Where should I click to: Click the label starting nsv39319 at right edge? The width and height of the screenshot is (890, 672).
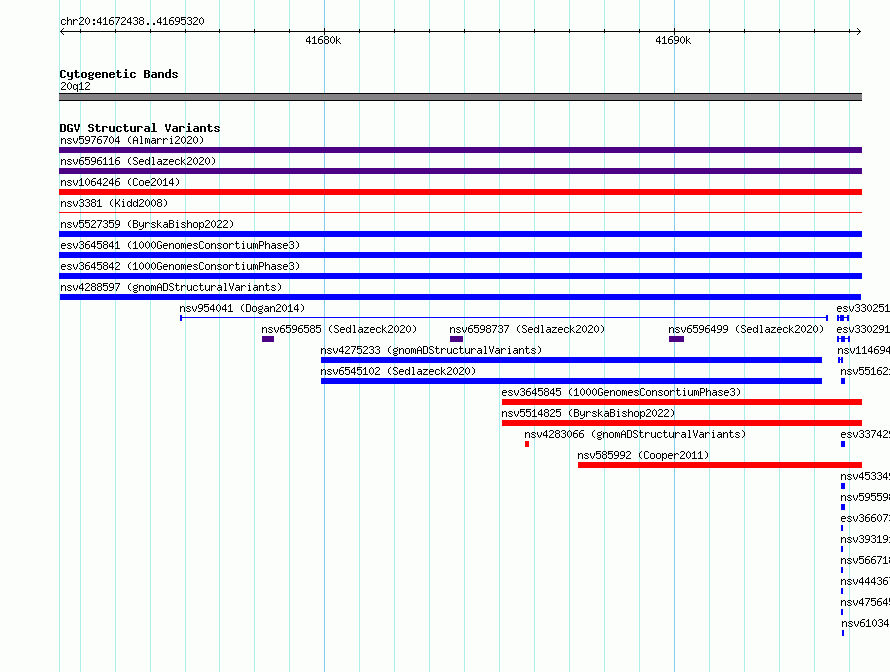865,539
